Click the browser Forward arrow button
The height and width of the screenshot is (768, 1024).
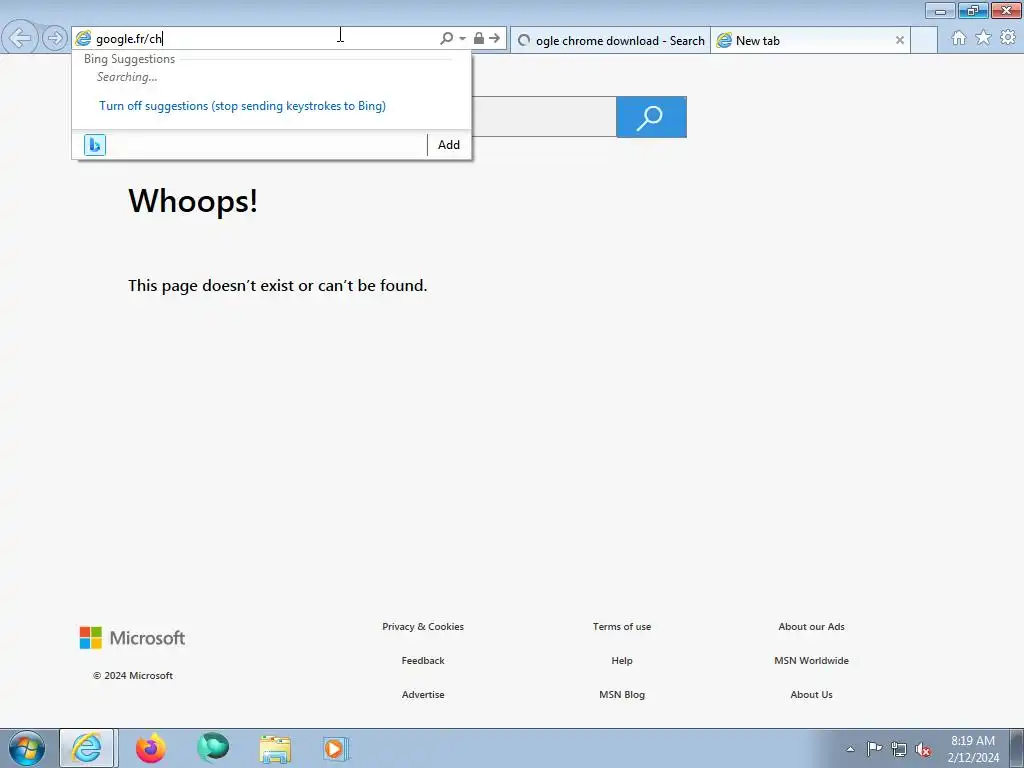55,38
